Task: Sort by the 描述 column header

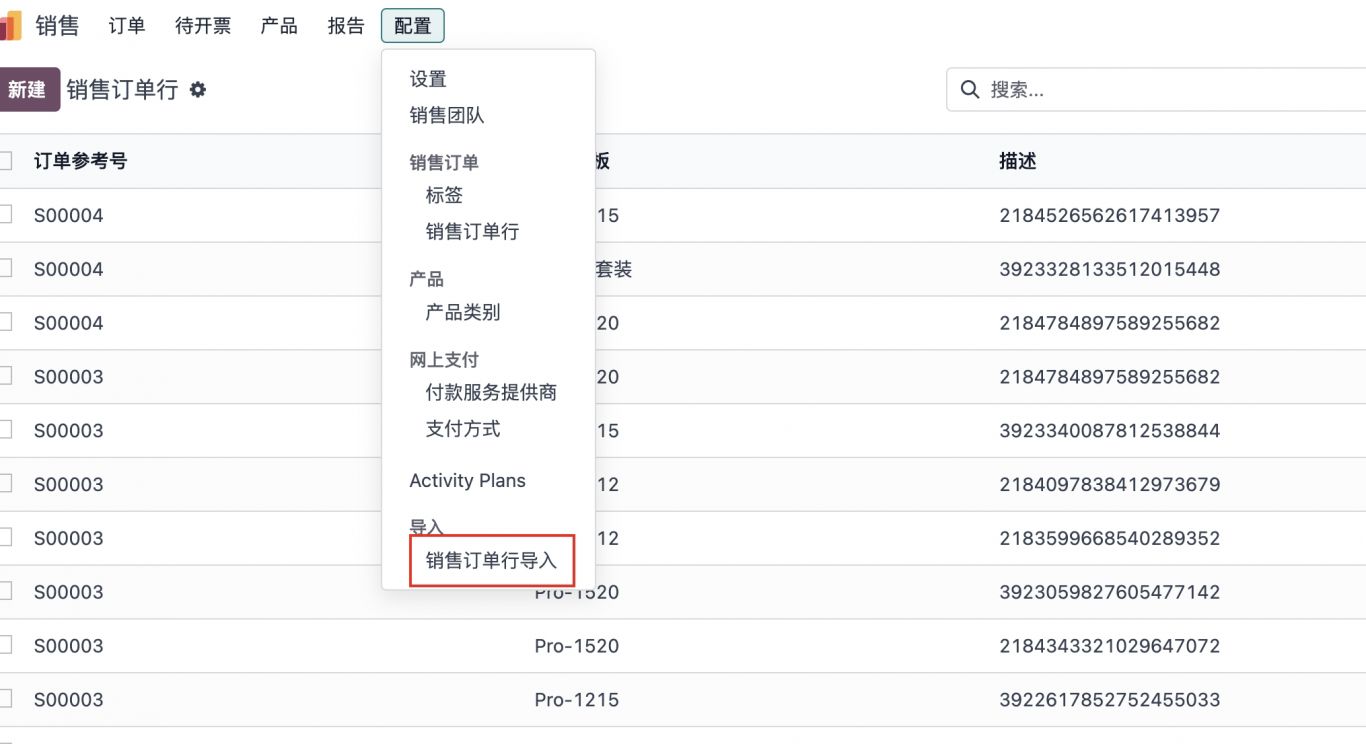Action: click(1018, 161)
